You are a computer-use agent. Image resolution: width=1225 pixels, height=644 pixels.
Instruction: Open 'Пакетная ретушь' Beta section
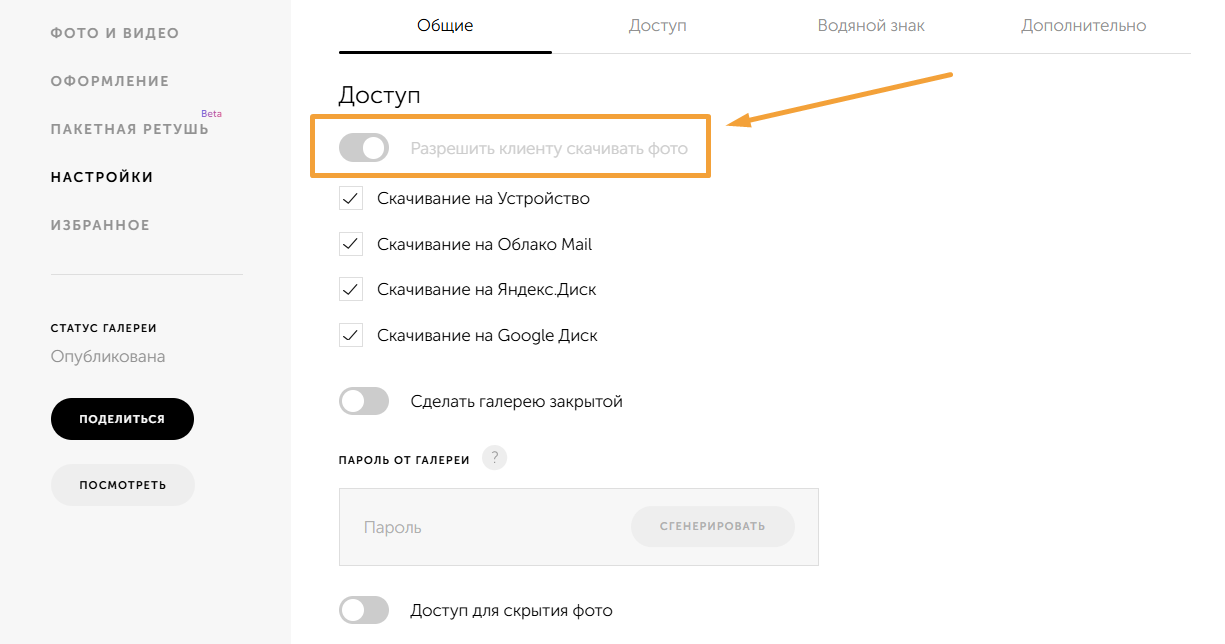pos(130,129)
